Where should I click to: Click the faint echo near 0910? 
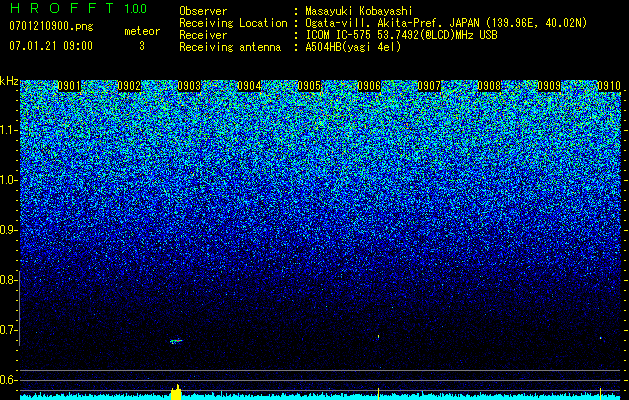(601, 338)
